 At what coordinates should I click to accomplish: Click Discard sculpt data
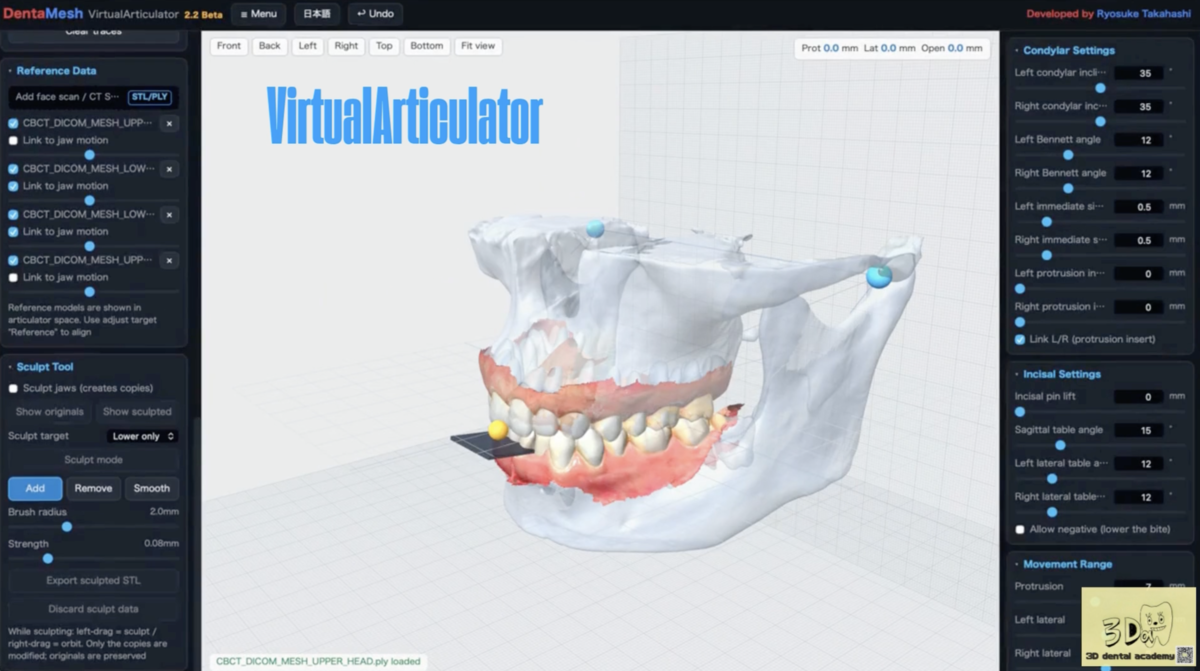[x=94, y=608]
